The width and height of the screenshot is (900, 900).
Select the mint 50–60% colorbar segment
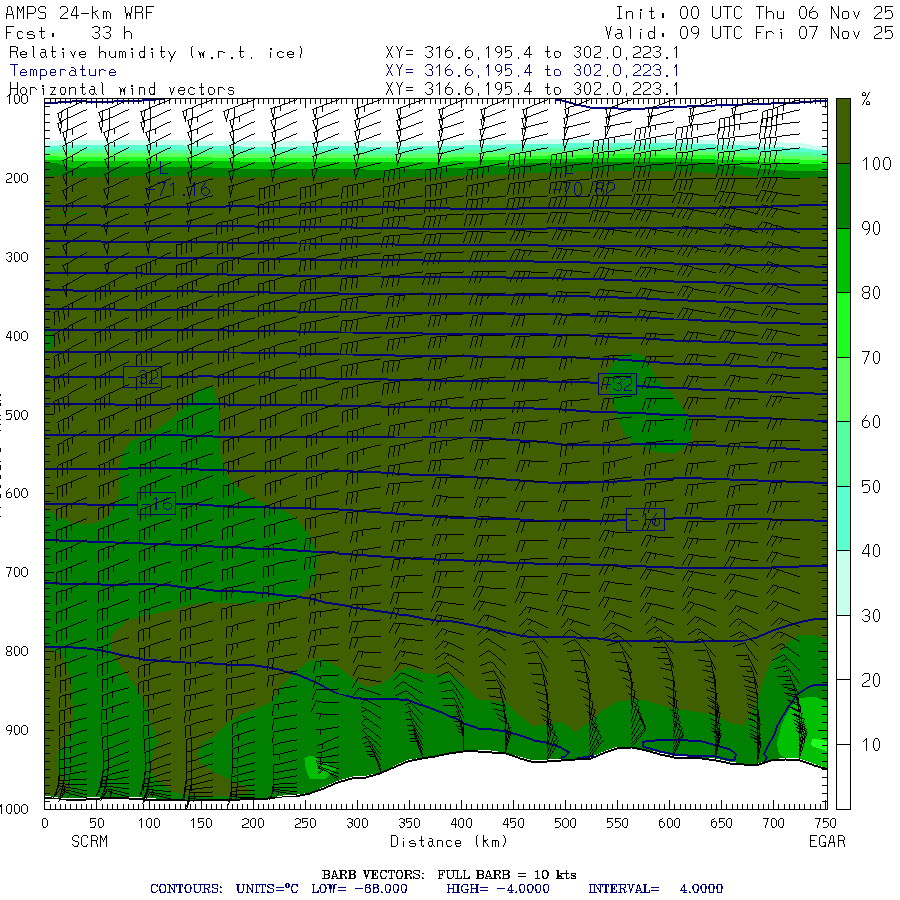point(843,454)
